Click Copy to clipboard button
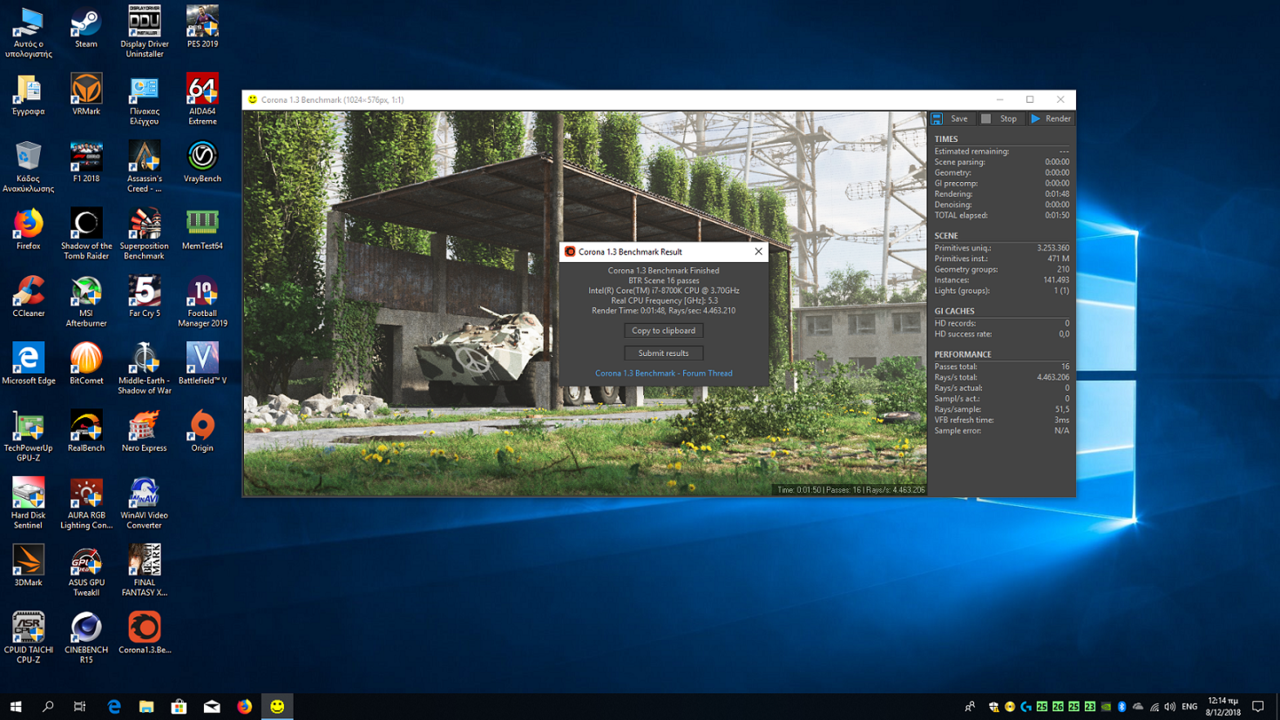The height and width of the screenshot is (720, 1280). [x=663, y=331]
